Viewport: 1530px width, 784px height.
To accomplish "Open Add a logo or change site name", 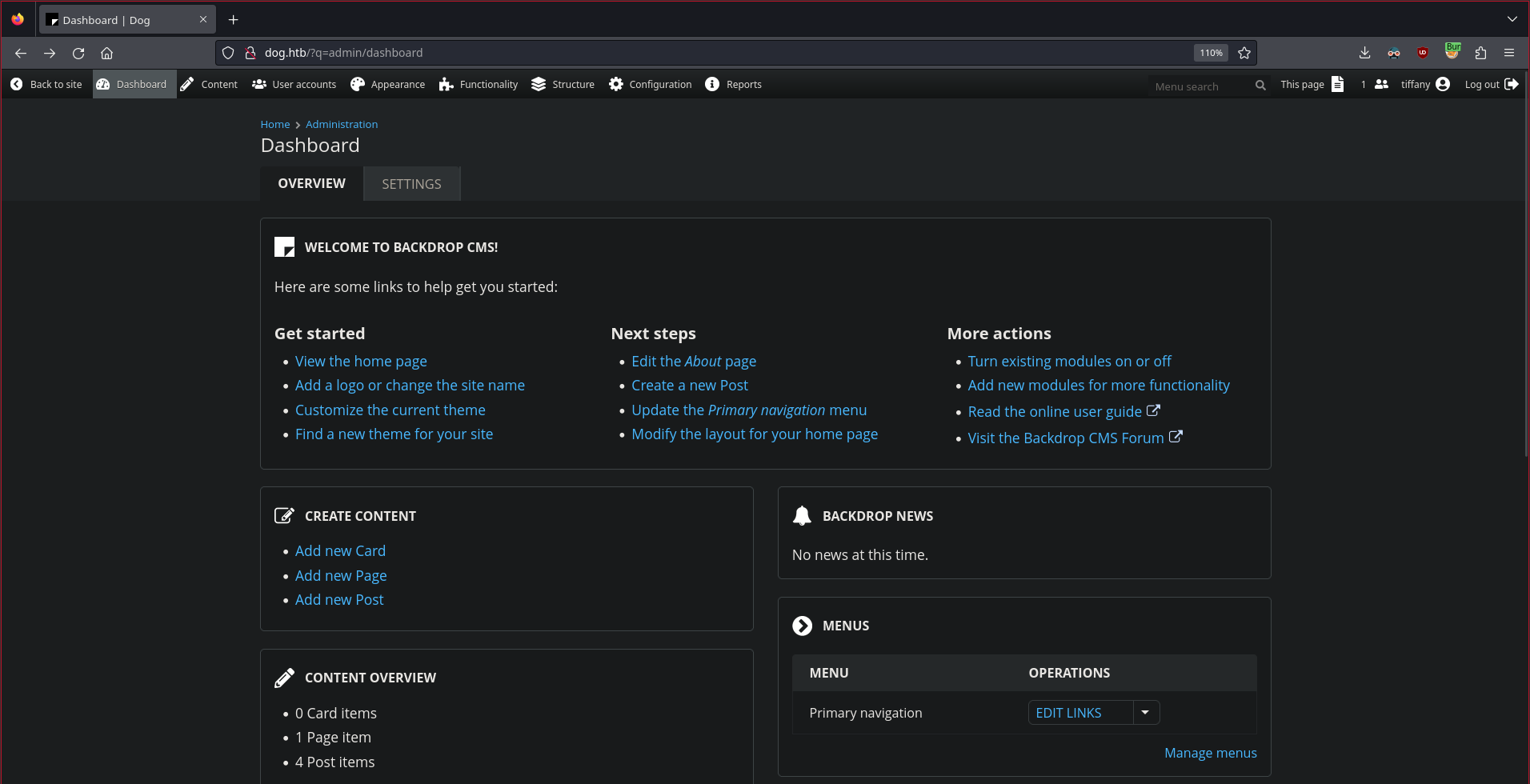I will (x=410, y=386).
